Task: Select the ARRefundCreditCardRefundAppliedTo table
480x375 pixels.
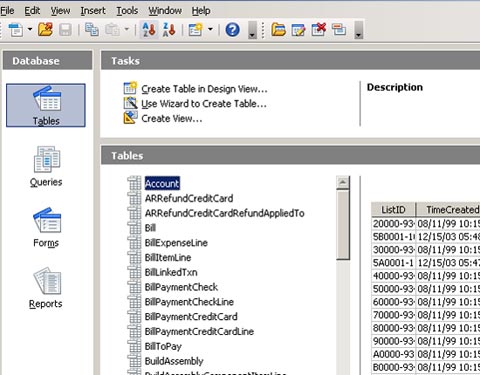Action: [224, 213]
